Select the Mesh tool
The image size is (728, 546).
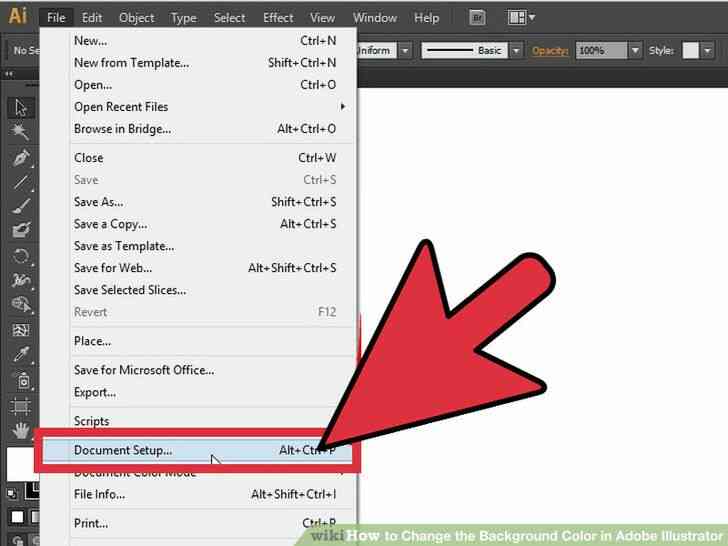point(20,330)
